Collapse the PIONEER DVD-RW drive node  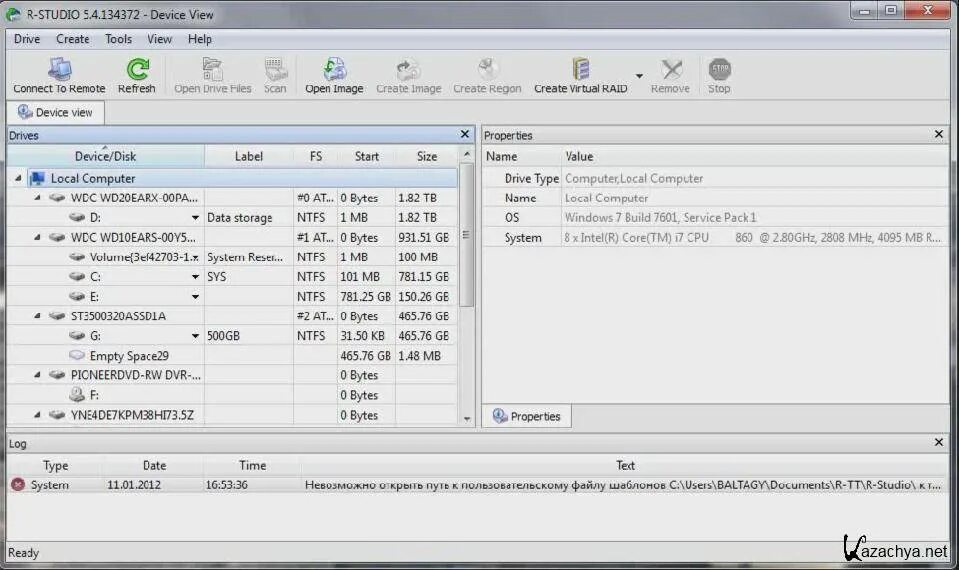click(37, 374)
